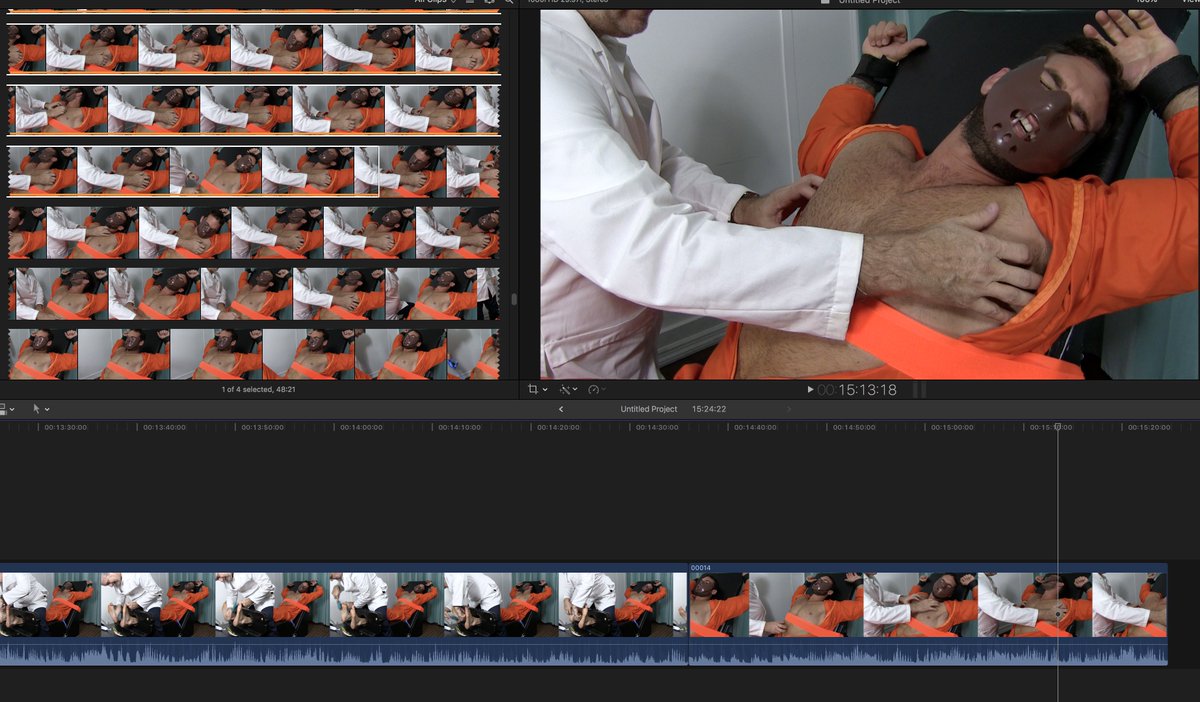Click ruler mark 00:13:30:00
Screen dimensions: 1200x702
click(x=65, y=427)
